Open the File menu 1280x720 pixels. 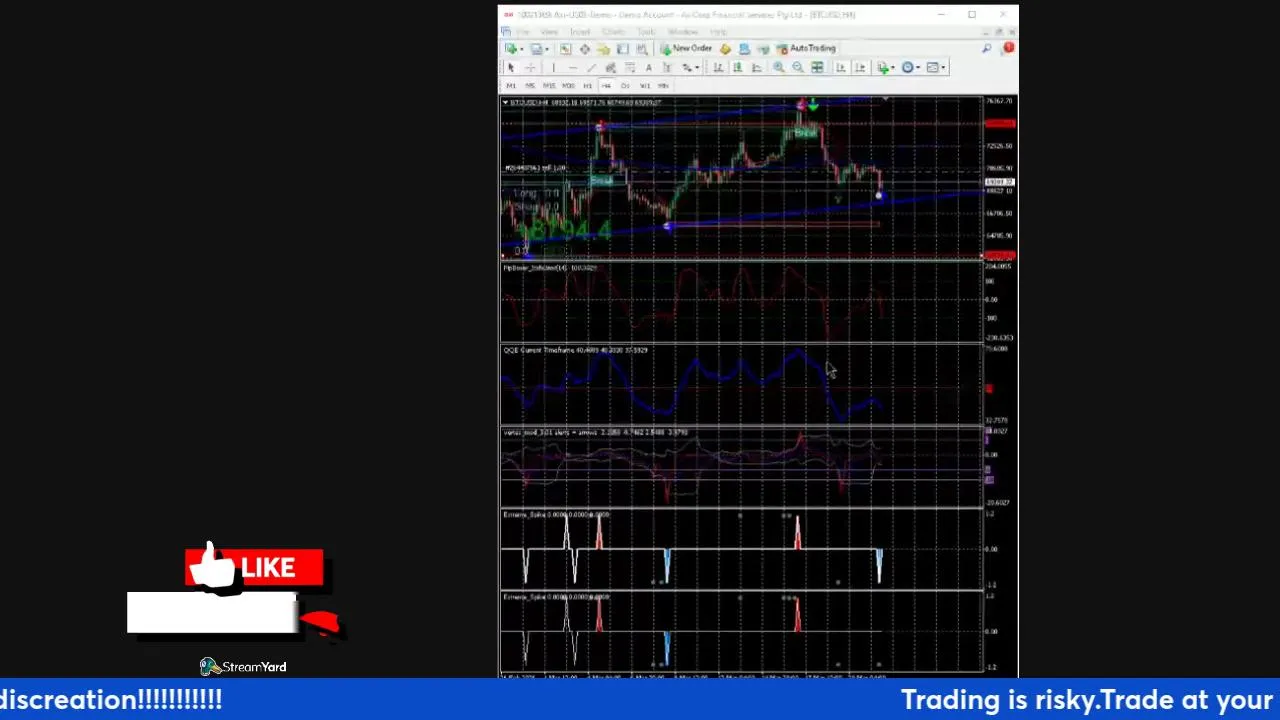tap(523, 32)
